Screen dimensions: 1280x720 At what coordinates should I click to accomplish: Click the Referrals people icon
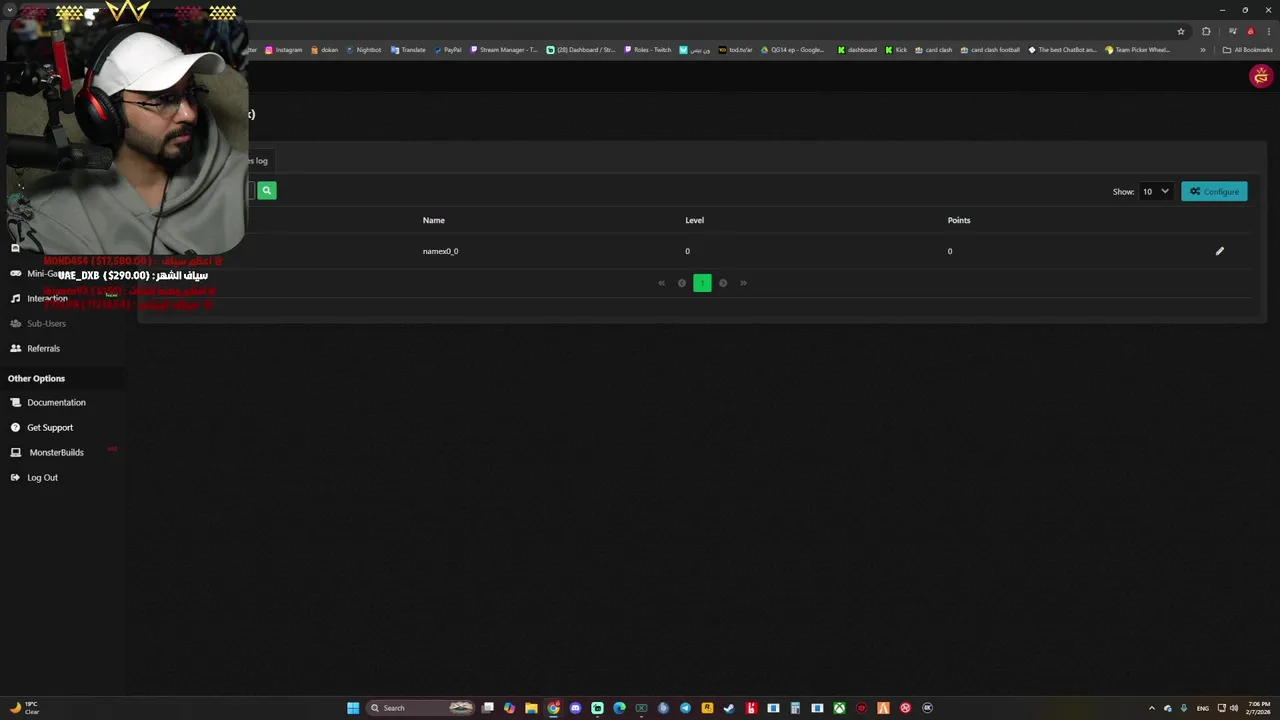coord(15,348)
